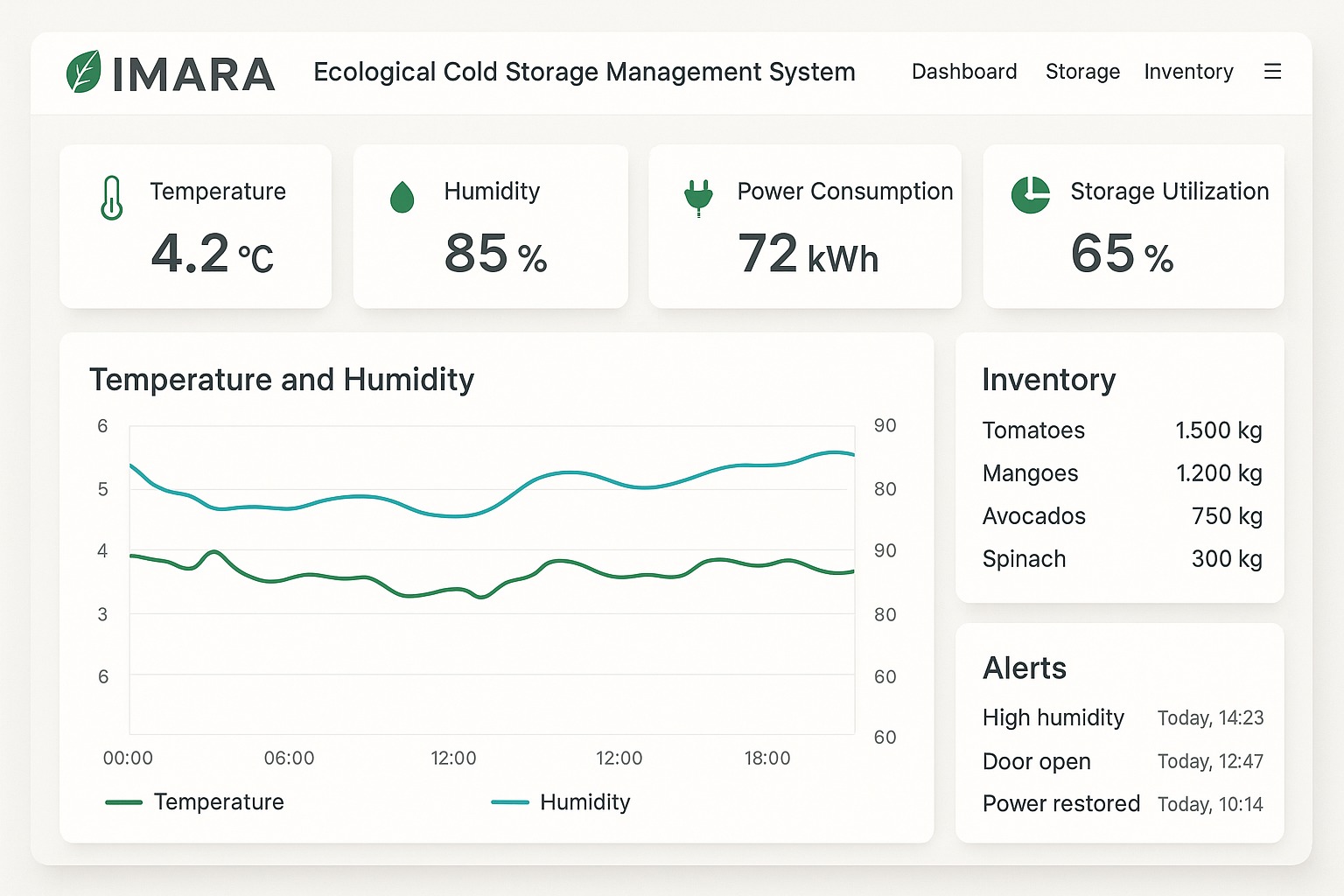This screenshot has width=1344, height=896.
Task: Click the Temperature and Humidity chart title
Action: pos(282,381)
